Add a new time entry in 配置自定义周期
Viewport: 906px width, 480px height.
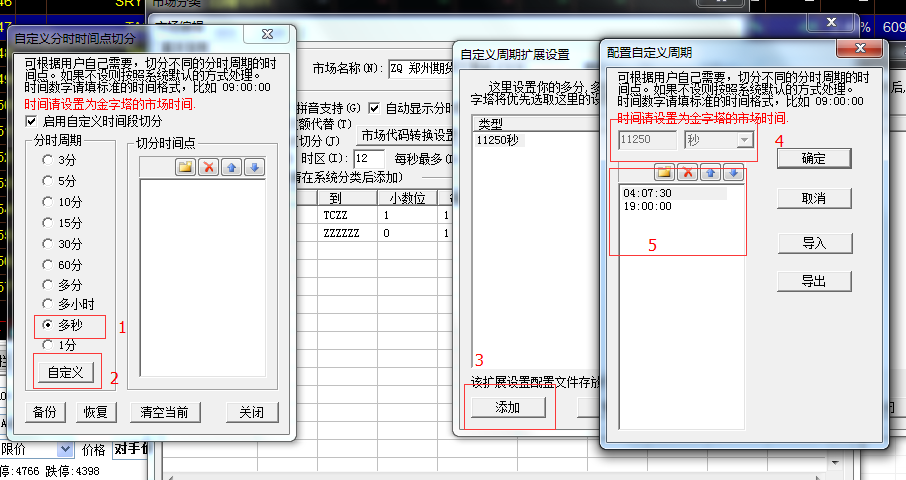point(665,173)
